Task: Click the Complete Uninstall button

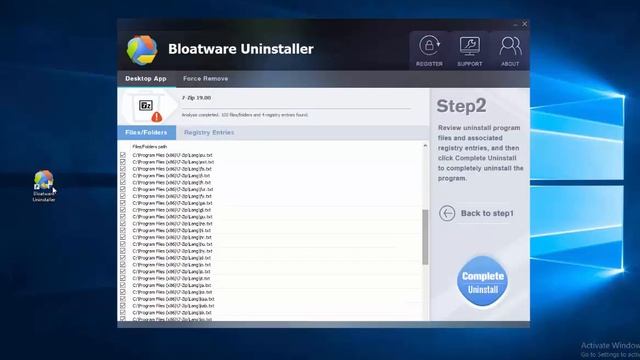Action: [x=482, y=281]
